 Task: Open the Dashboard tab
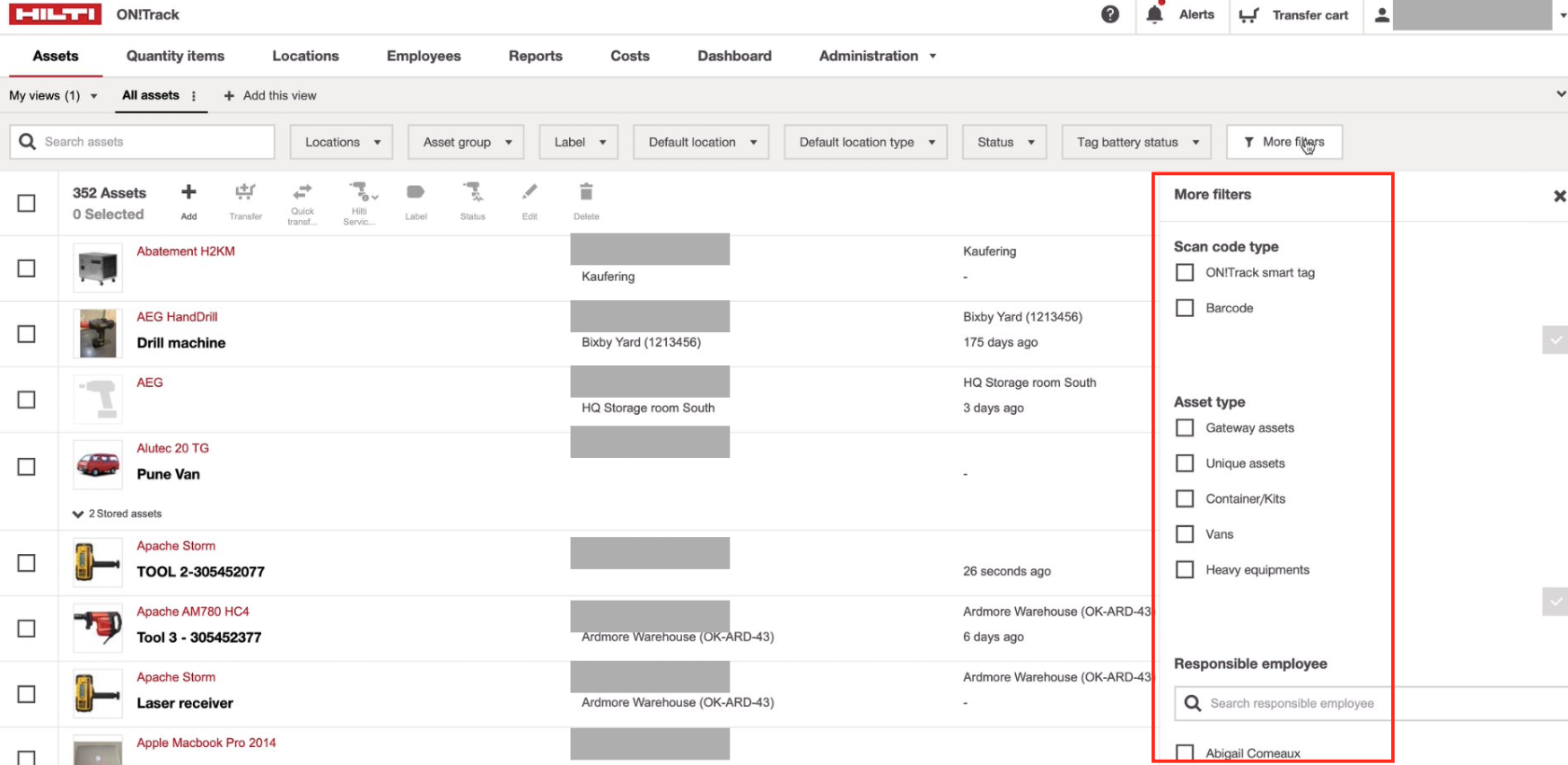[x=734, y=56]
